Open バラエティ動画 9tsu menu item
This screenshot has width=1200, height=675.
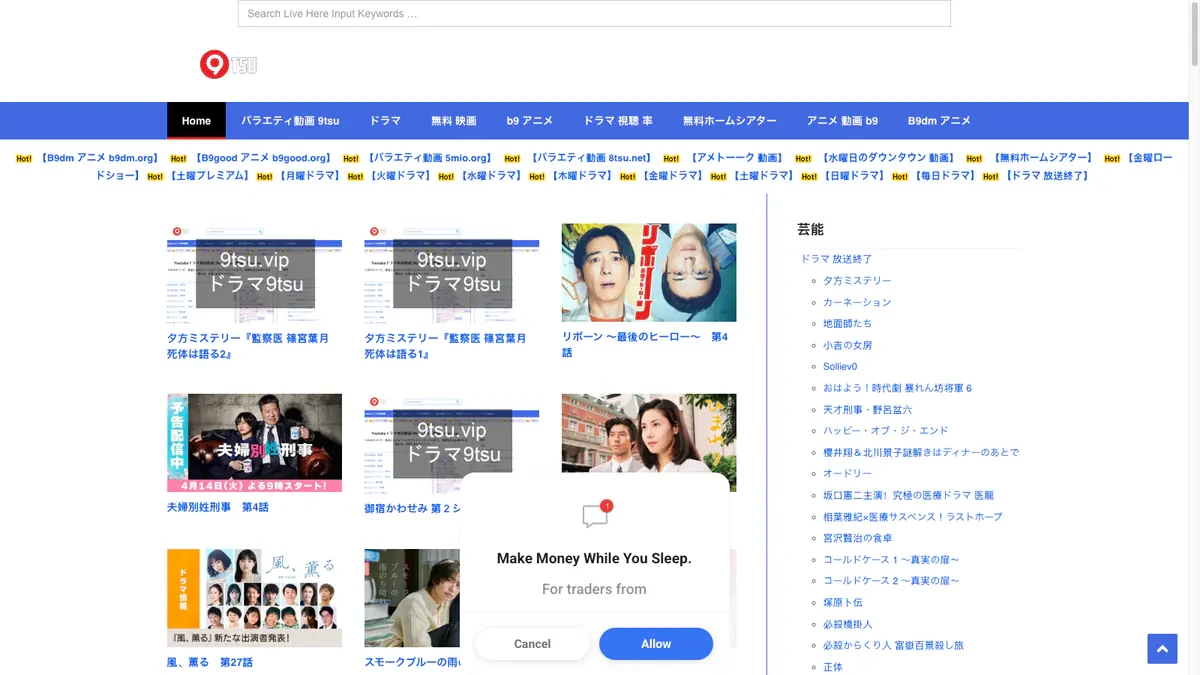[290, 121]
